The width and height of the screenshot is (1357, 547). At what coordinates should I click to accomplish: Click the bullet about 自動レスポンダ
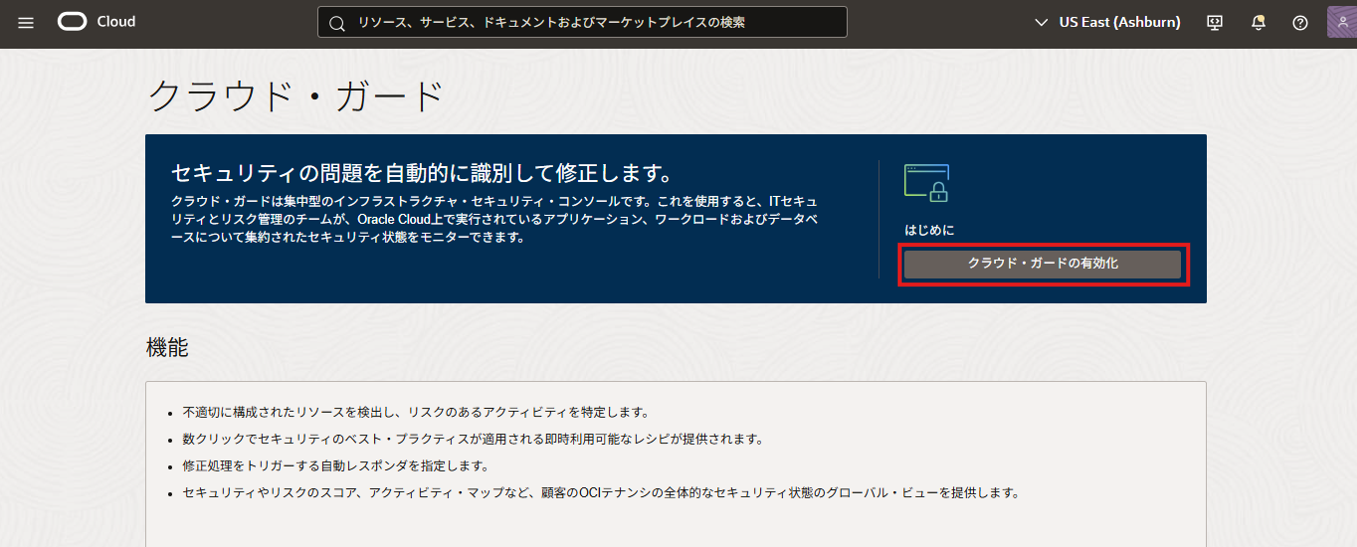(x=336, y=466)
